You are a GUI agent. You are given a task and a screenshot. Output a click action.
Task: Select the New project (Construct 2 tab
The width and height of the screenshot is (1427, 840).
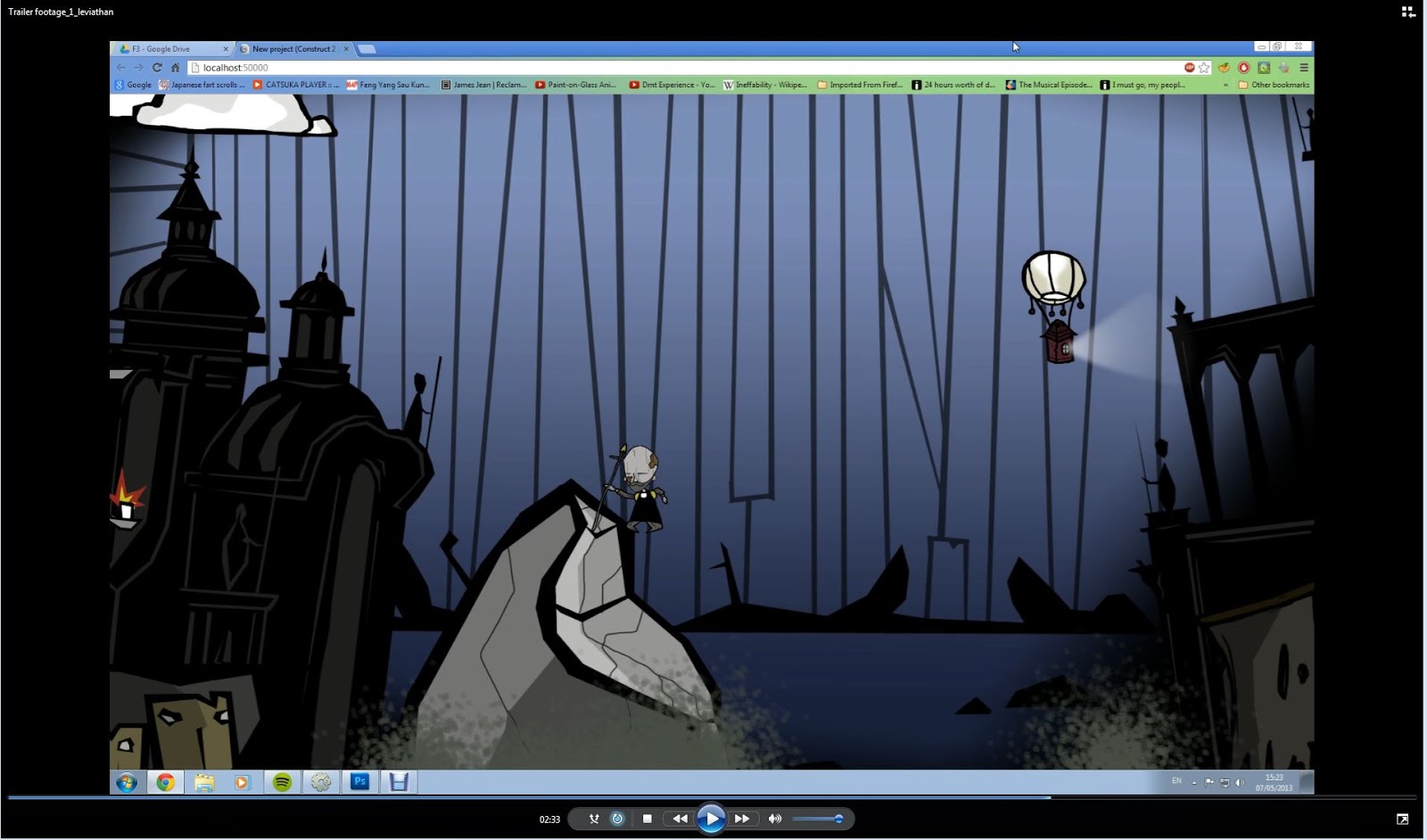point(293,49)
